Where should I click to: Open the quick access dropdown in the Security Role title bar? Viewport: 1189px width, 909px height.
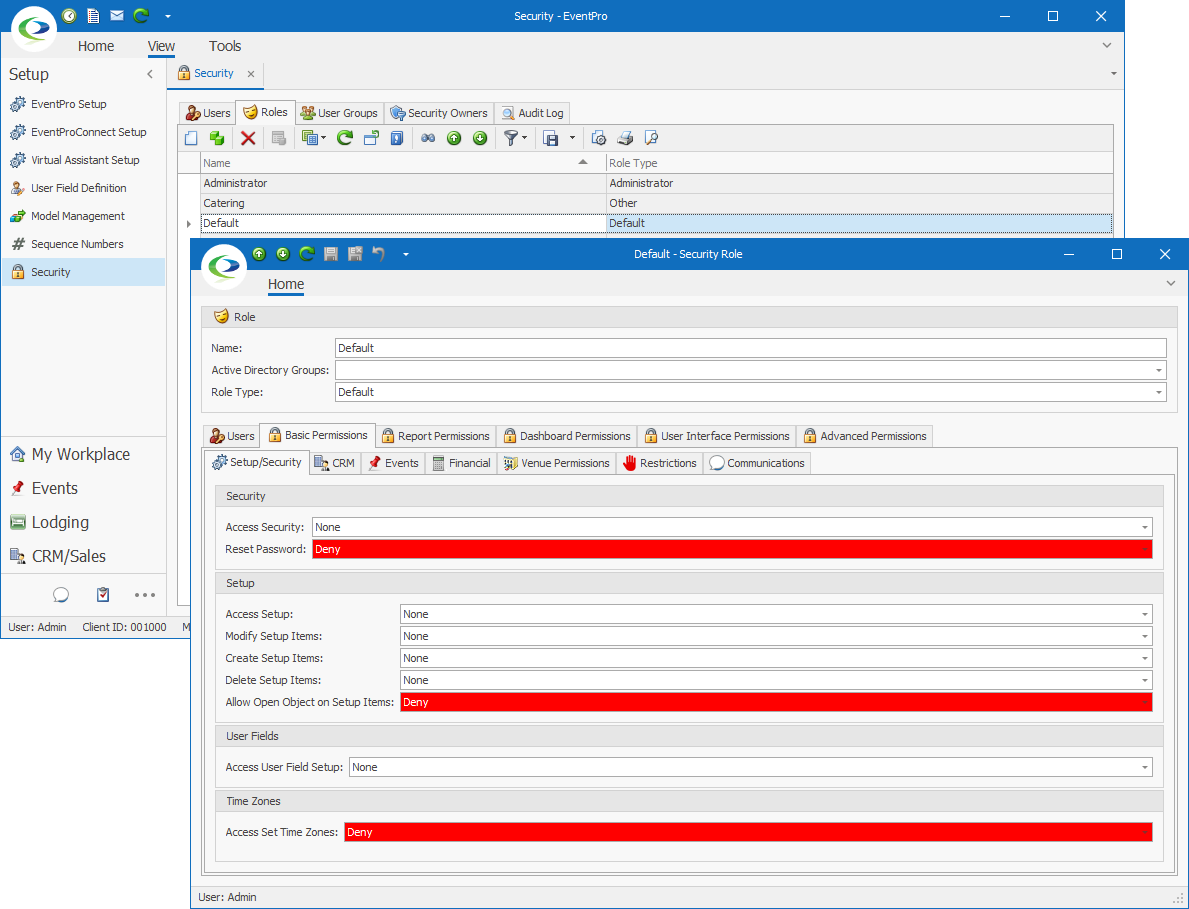[x=406, y=254]
